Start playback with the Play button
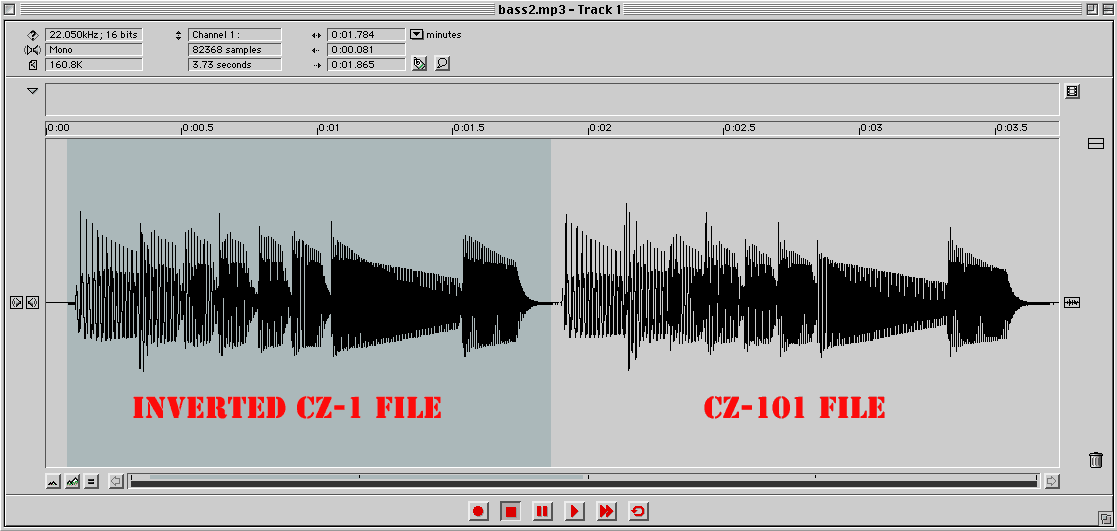Viewport: 1117px width, 531px height. pos(574,511)
